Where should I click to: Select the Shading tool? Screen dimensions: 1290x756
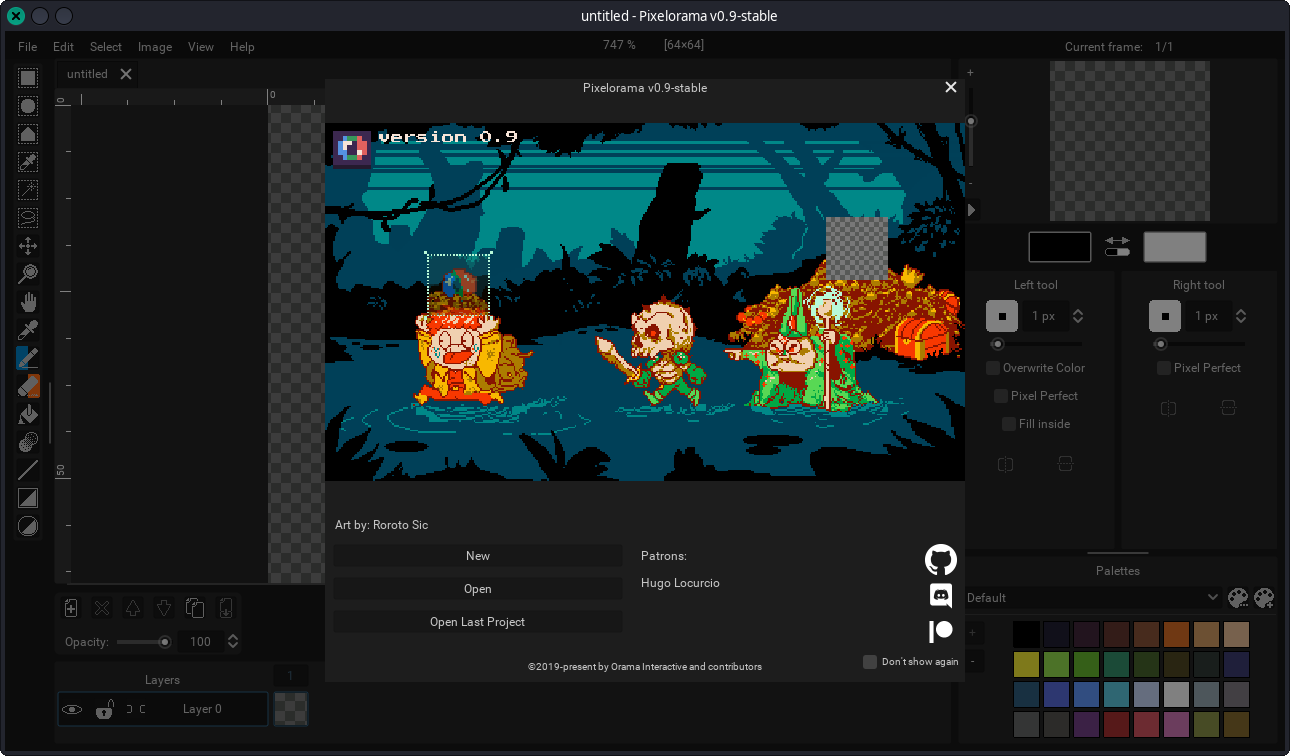[28, 442]
